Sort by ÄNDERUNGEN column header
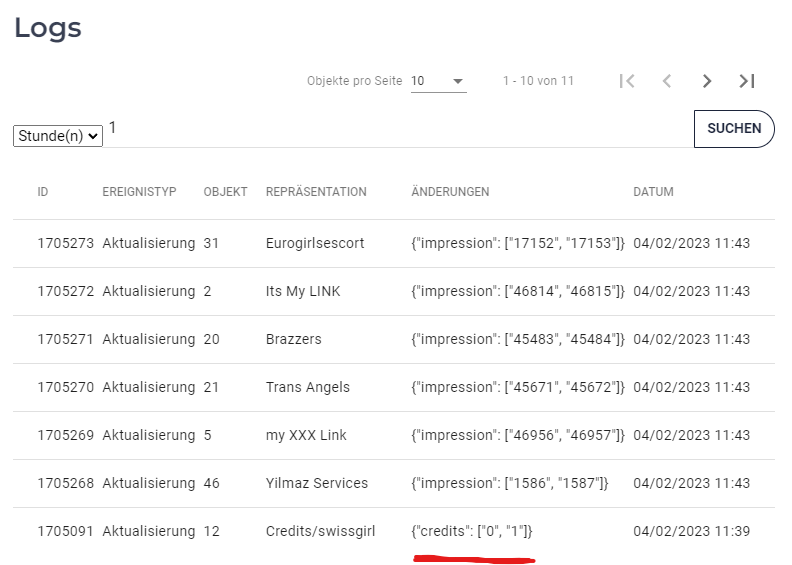Viewport: 792px width, 565px height. click(450, 192)
